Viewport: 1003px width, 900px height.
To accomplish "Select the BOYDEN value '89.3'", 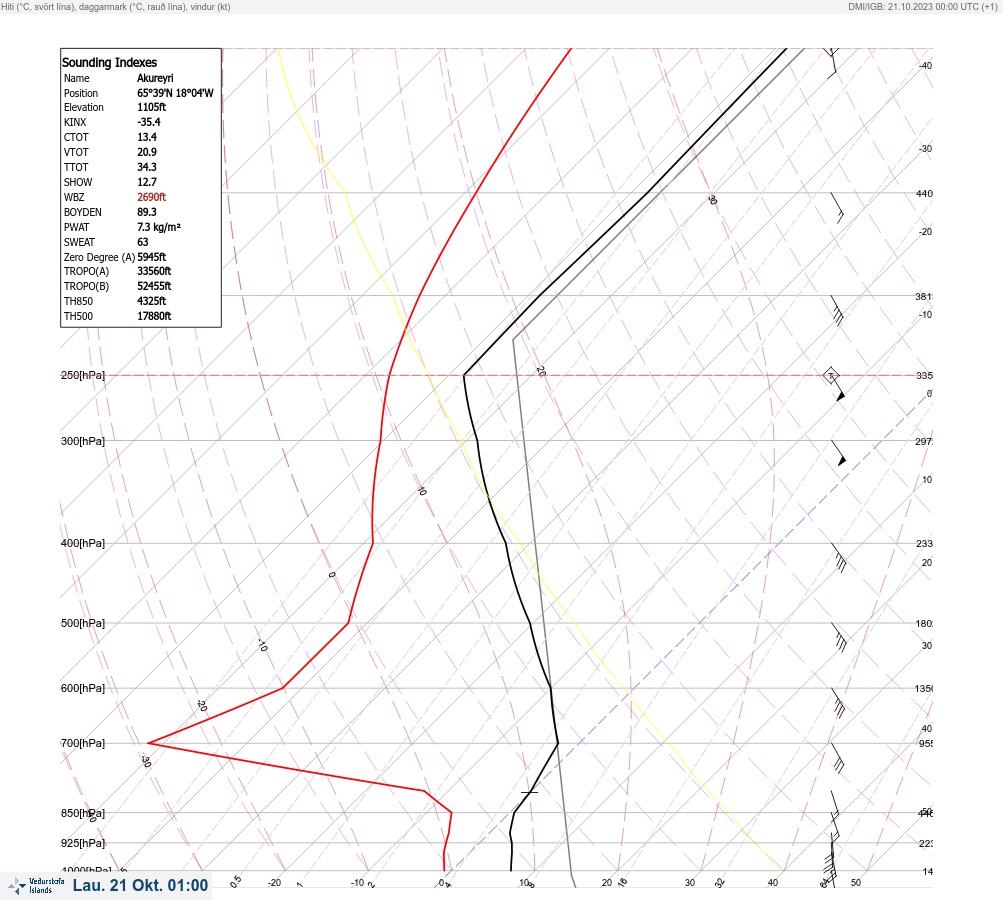I will (146, 212).
